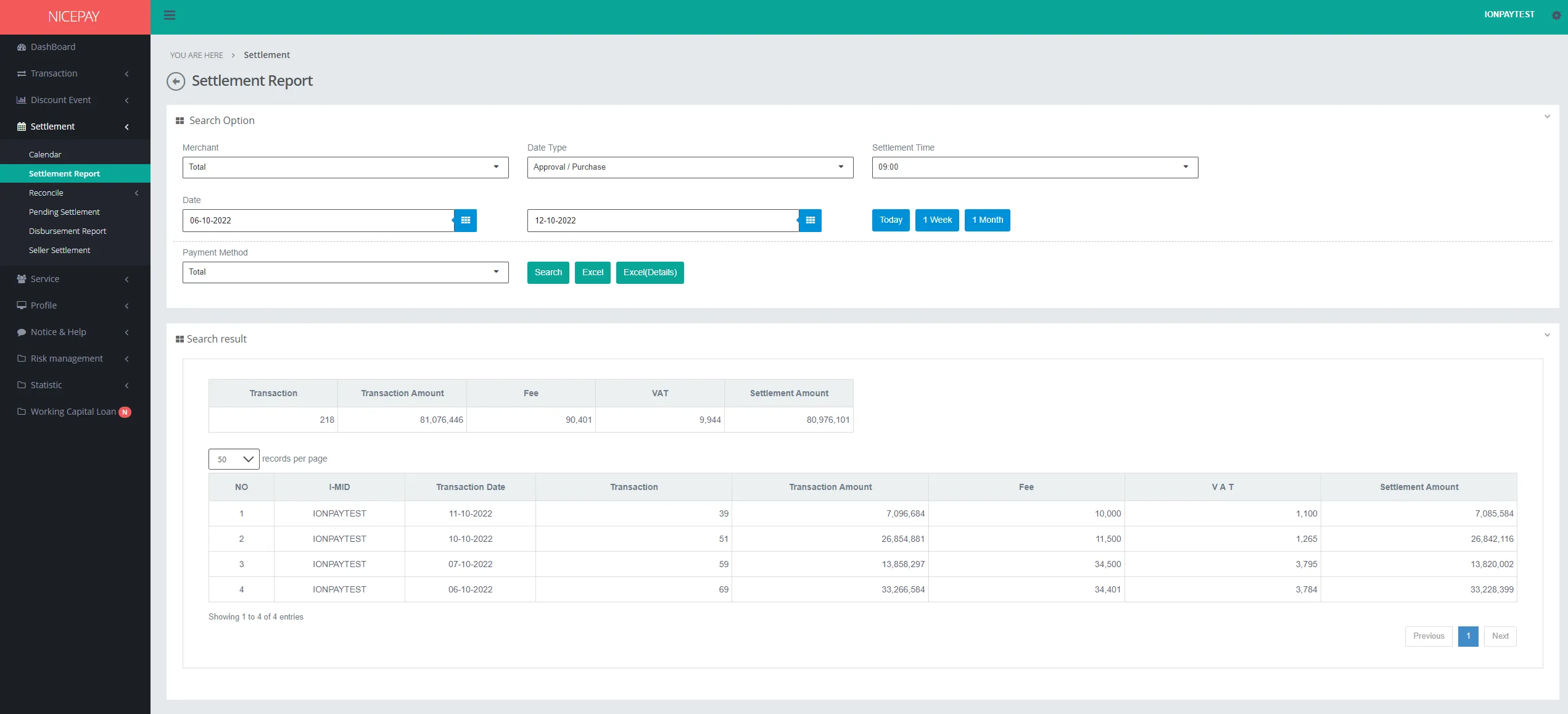Click the Transaction arrows icon in sidebar
1568x714 pixels.
point(22,73)
